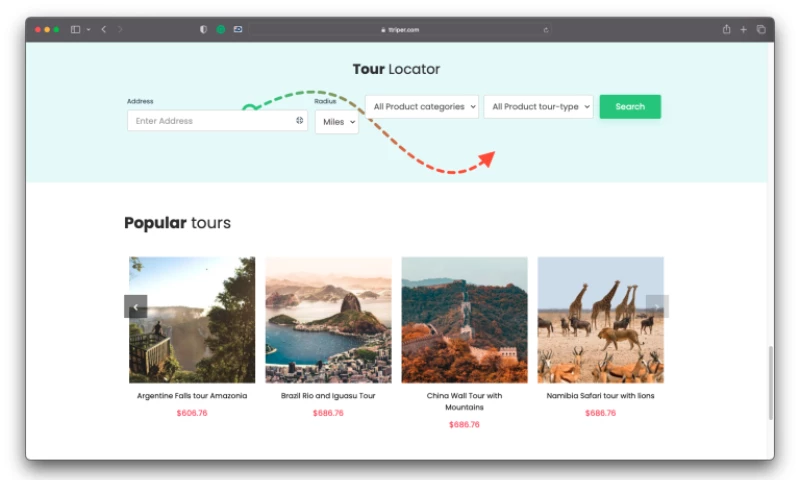Open the Brazil Rio tour image
Viewport: 800px width, 480px height.
328,320
